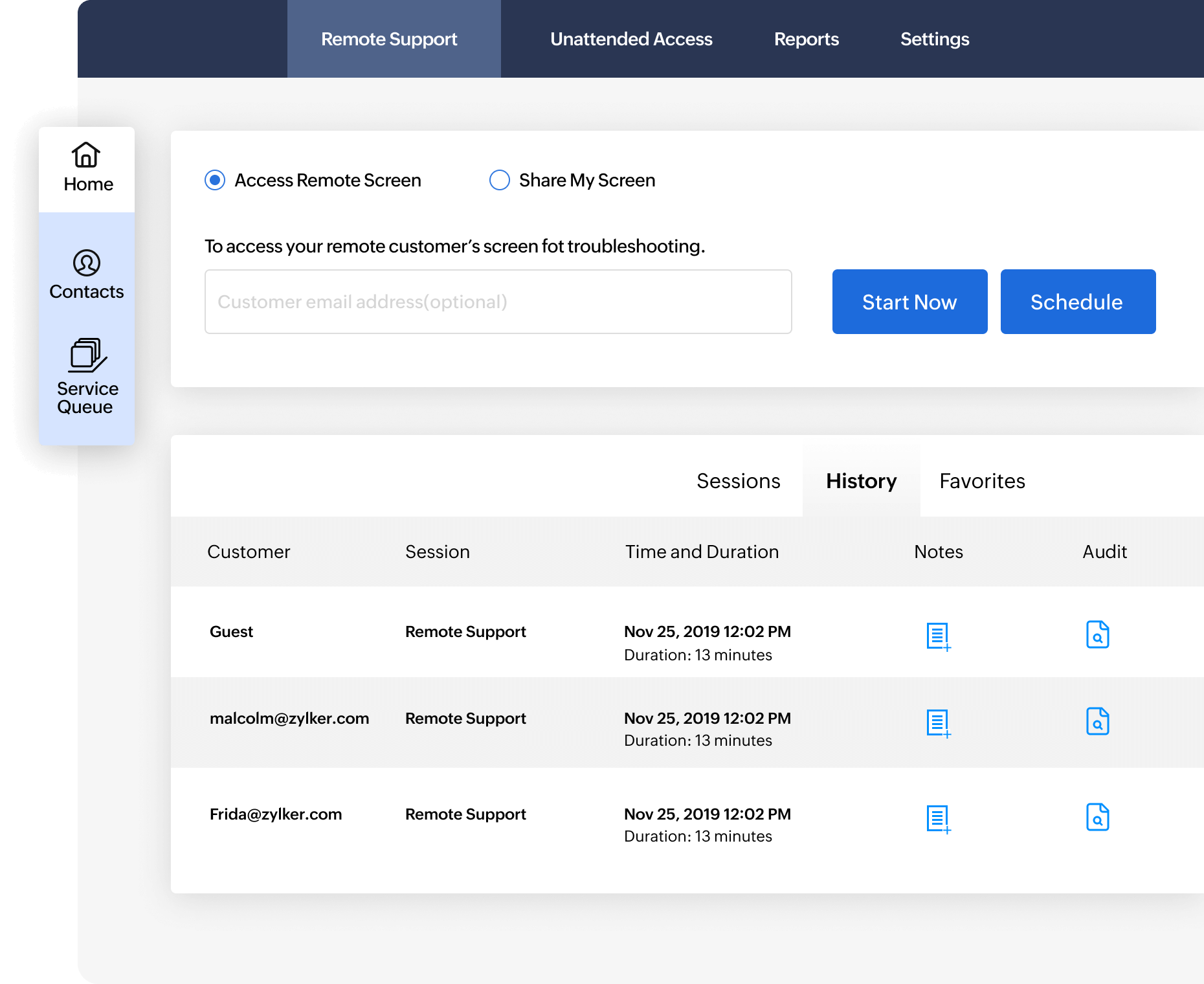
Task: Open the Home sidebar icon
Action: click(87, 168)
